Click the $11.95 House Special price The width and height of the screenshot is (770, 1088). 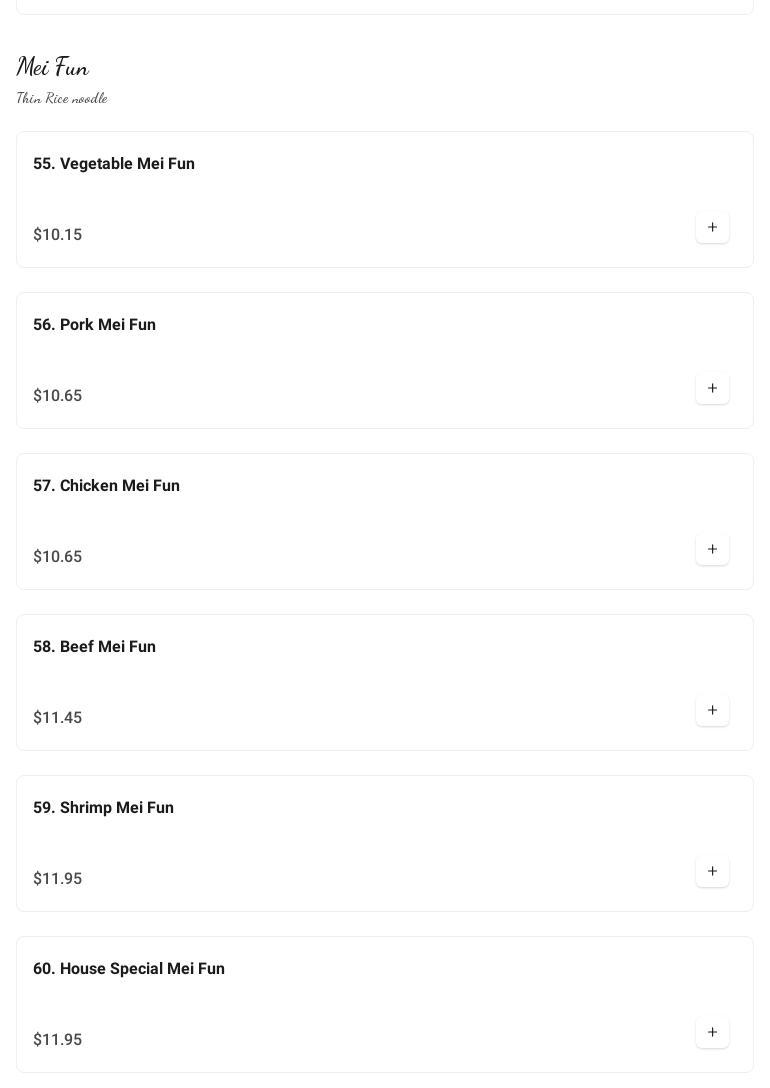pyautogui.click(x=58, y=1040)
